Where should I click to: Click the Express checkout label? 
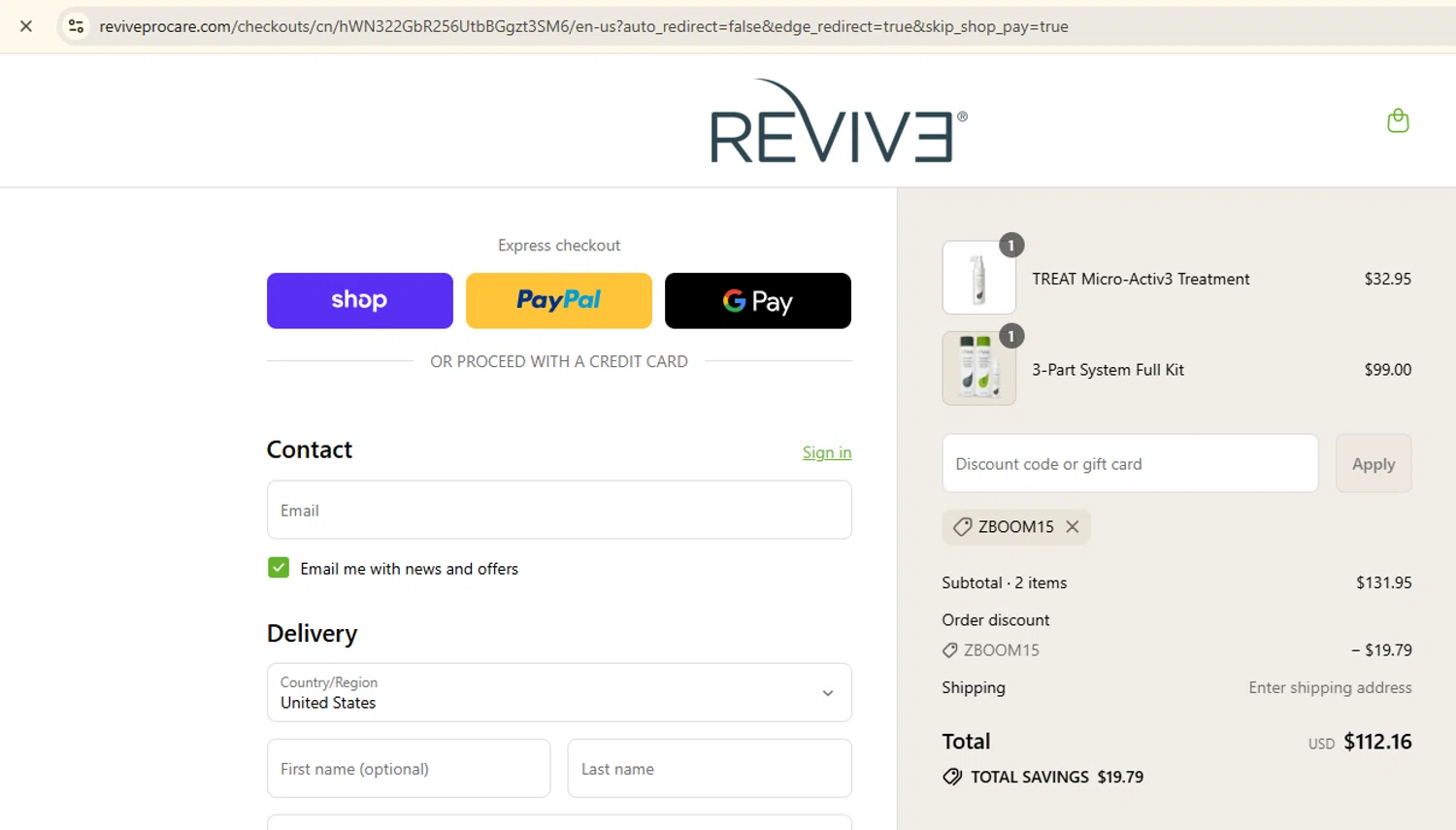point(559,246)
